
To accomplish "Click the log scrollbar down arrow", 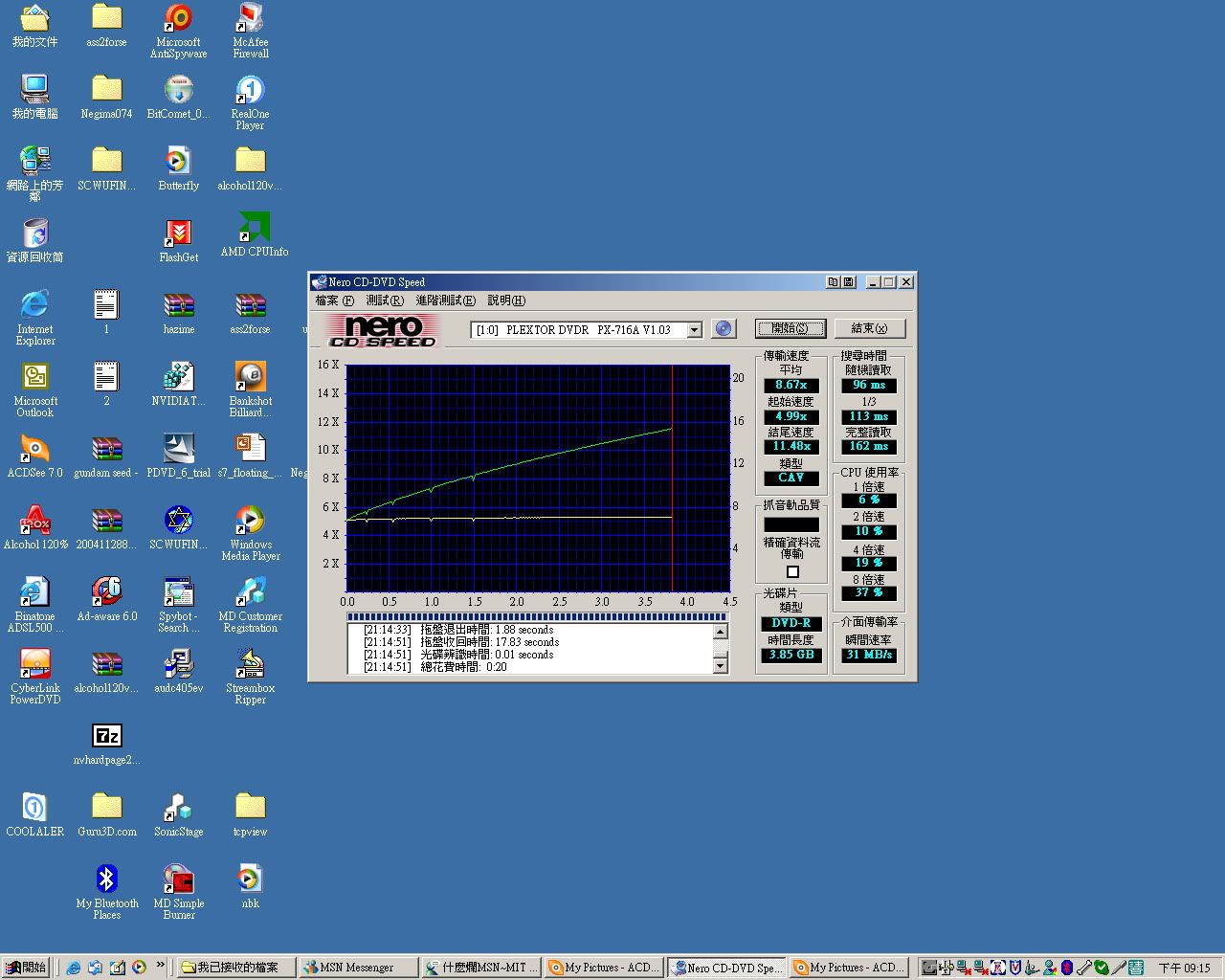I will click(x=721, y=666).
